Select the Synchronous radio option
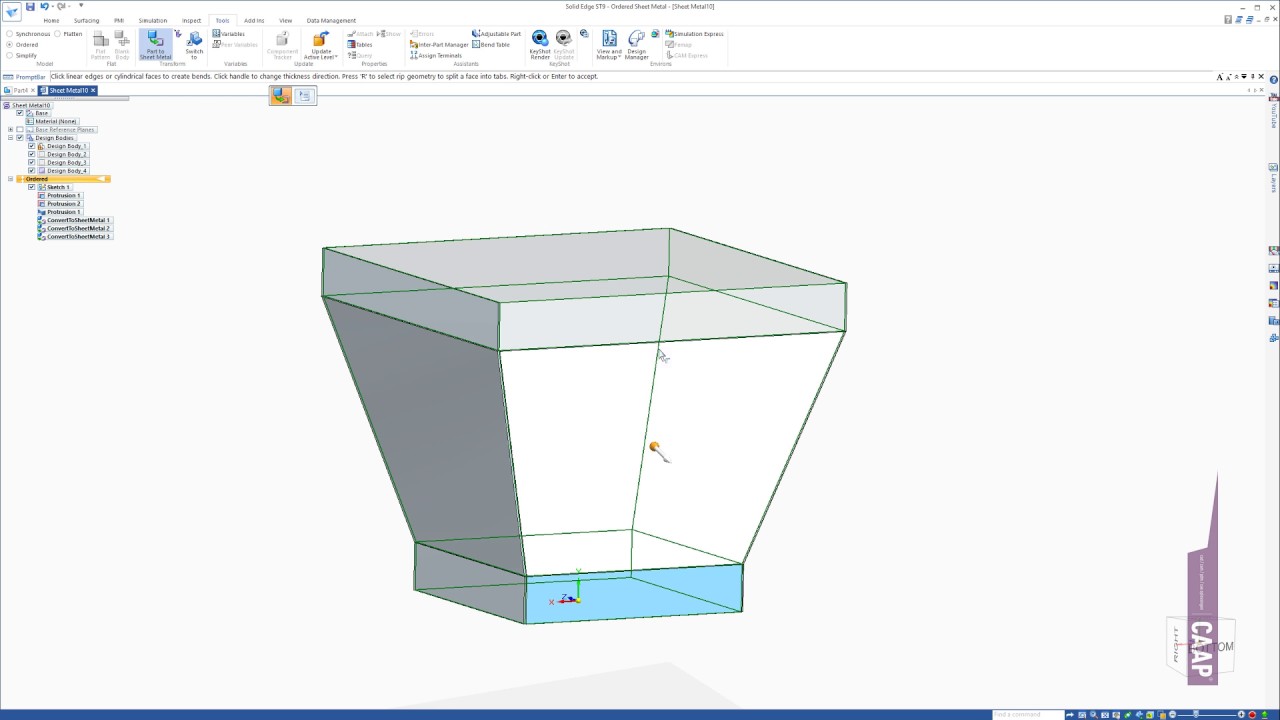 coord(28,34)
